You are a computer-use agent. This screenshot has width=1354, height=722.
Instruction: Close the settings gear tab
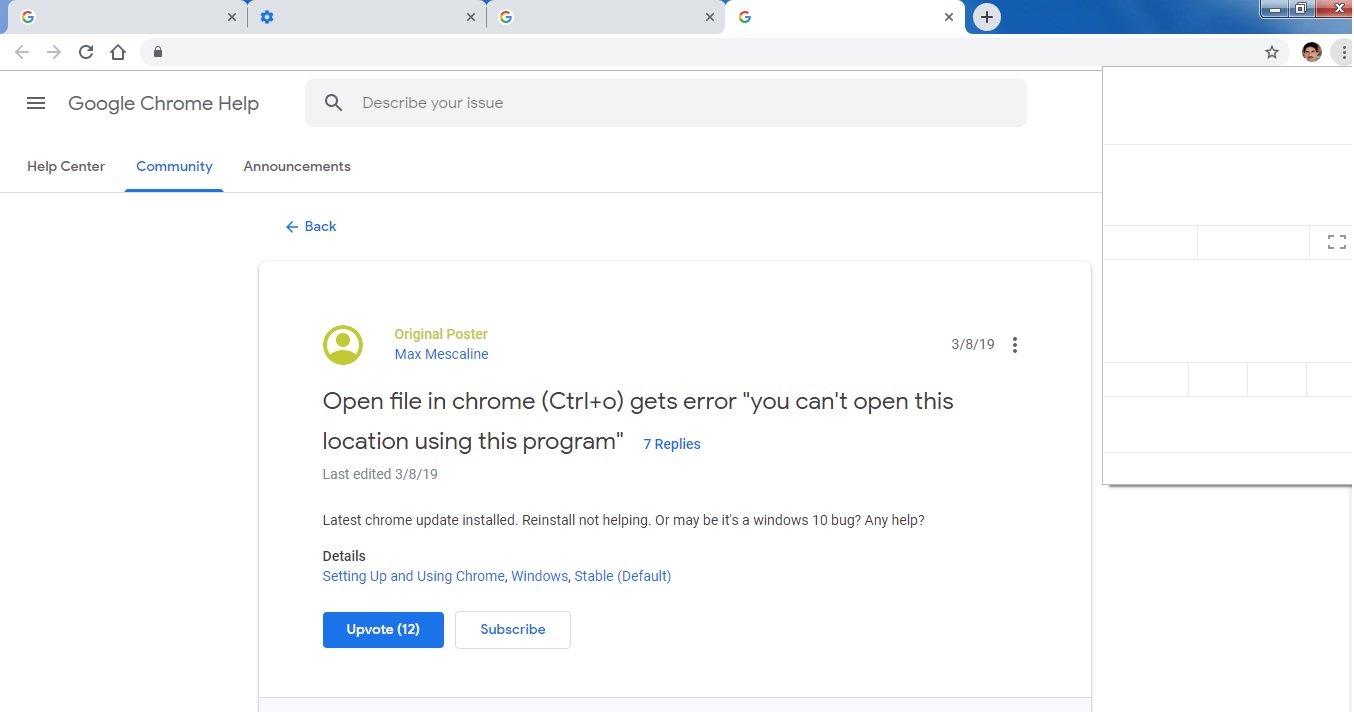pos(471,17)
